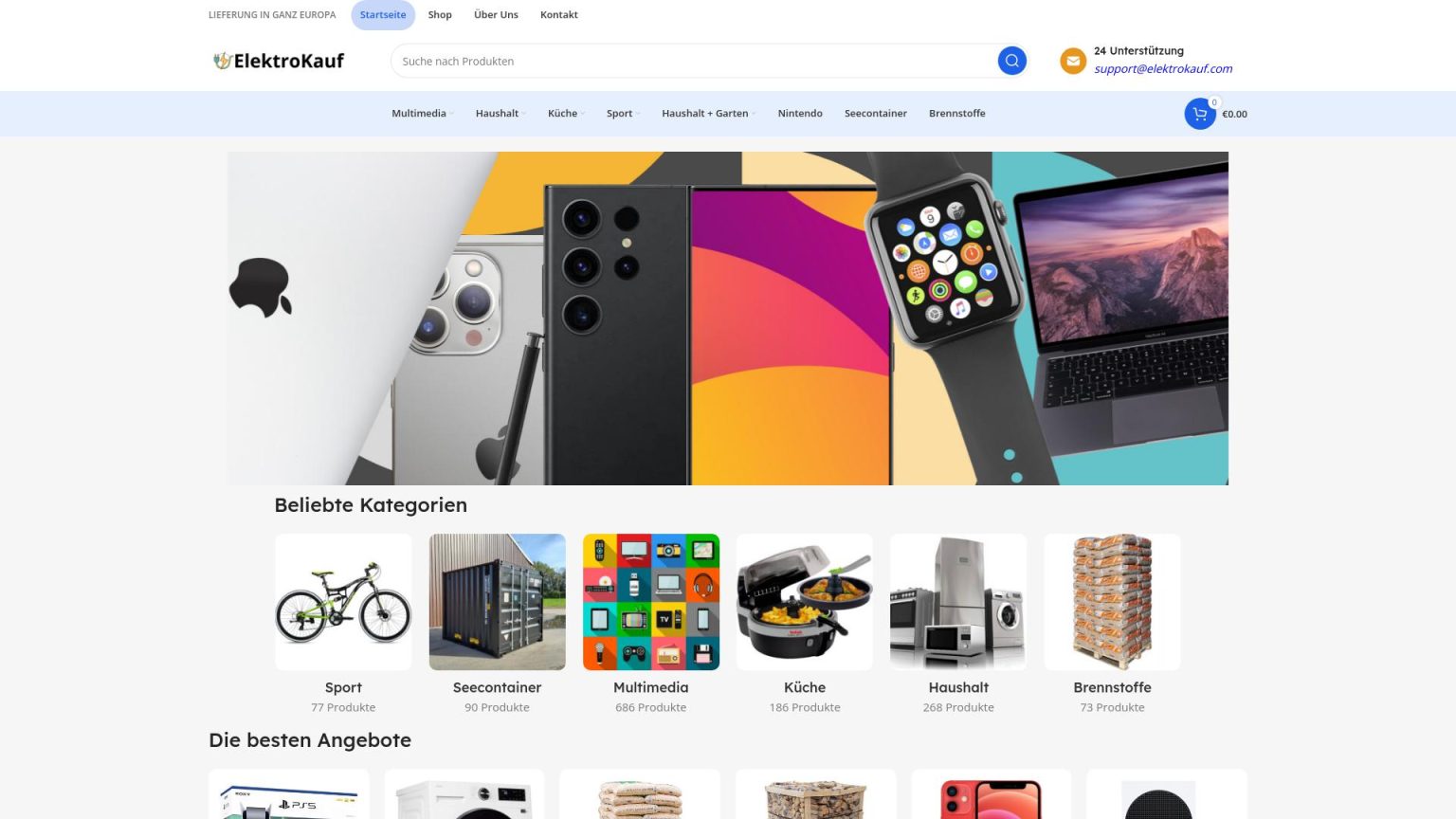Open the Sport dropdown in navigation
The image size is (1456, 819).
pyautogui.click(x=623, y=114)
